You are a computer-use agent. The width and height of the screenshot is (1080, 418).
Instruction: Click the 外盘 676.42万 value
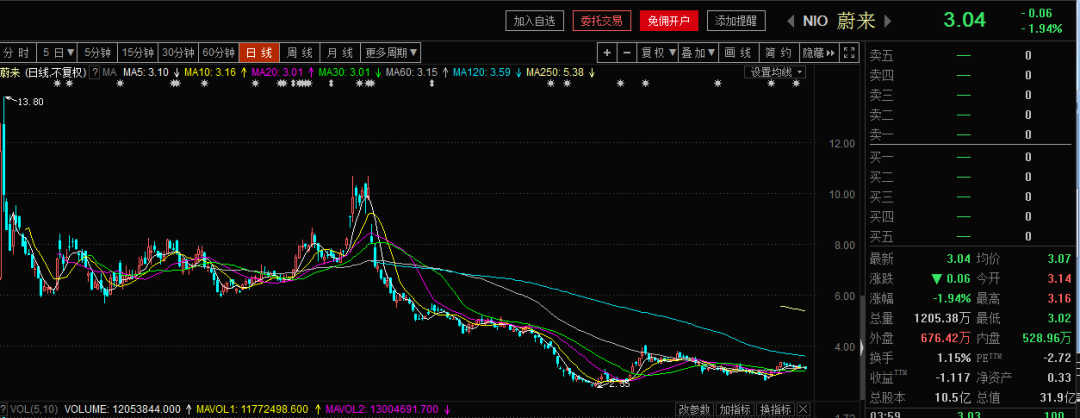point(946,338)
